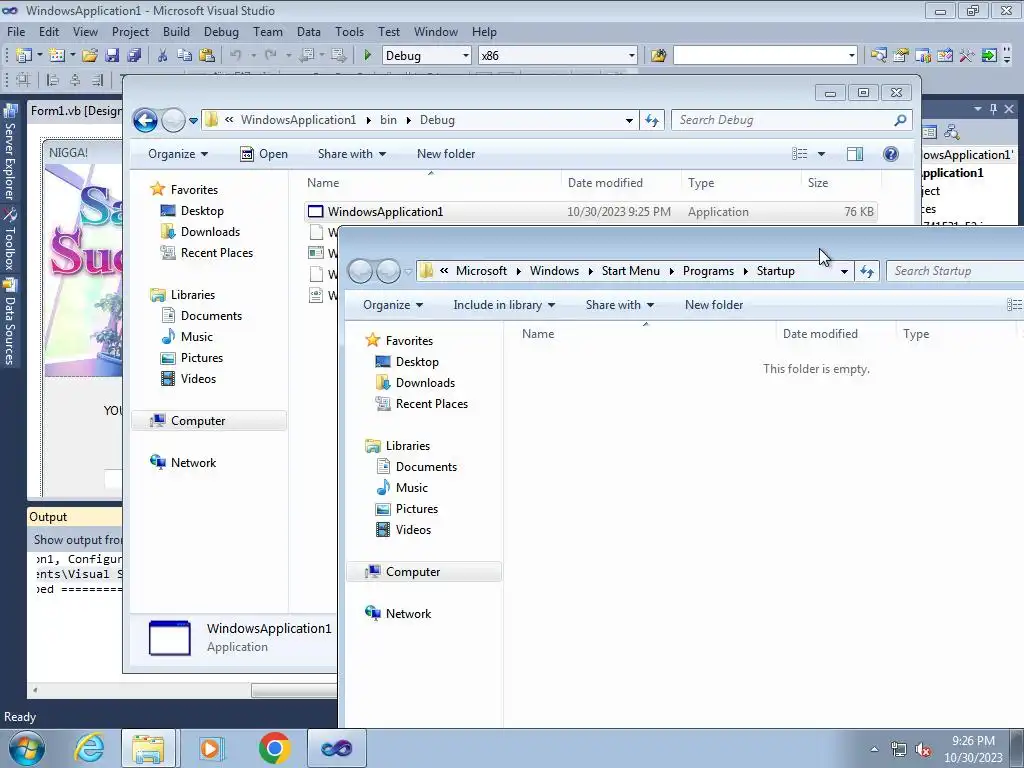Click the Navigate Forward toolbar icon
The image size is (1024, 768).
tap(338, 56)
